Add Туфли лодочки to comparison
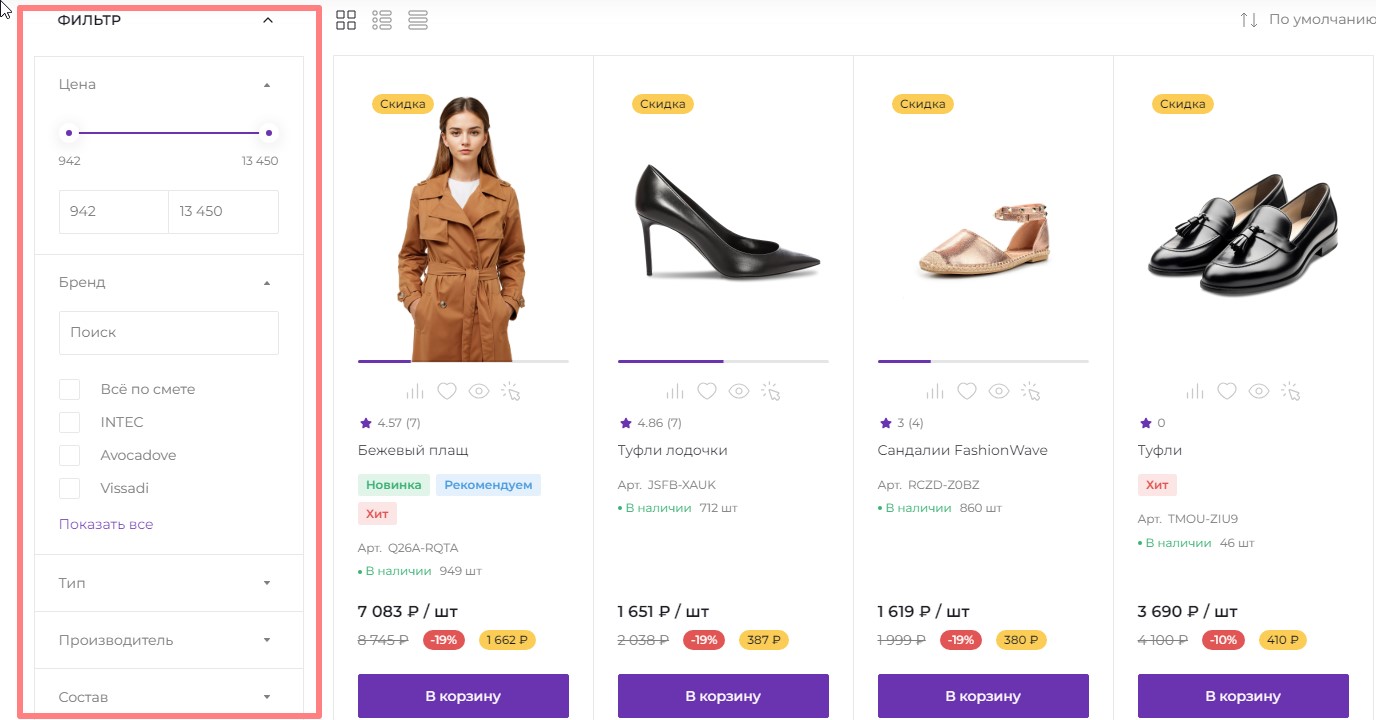1376x720 pixels. (x=675, y=391)
